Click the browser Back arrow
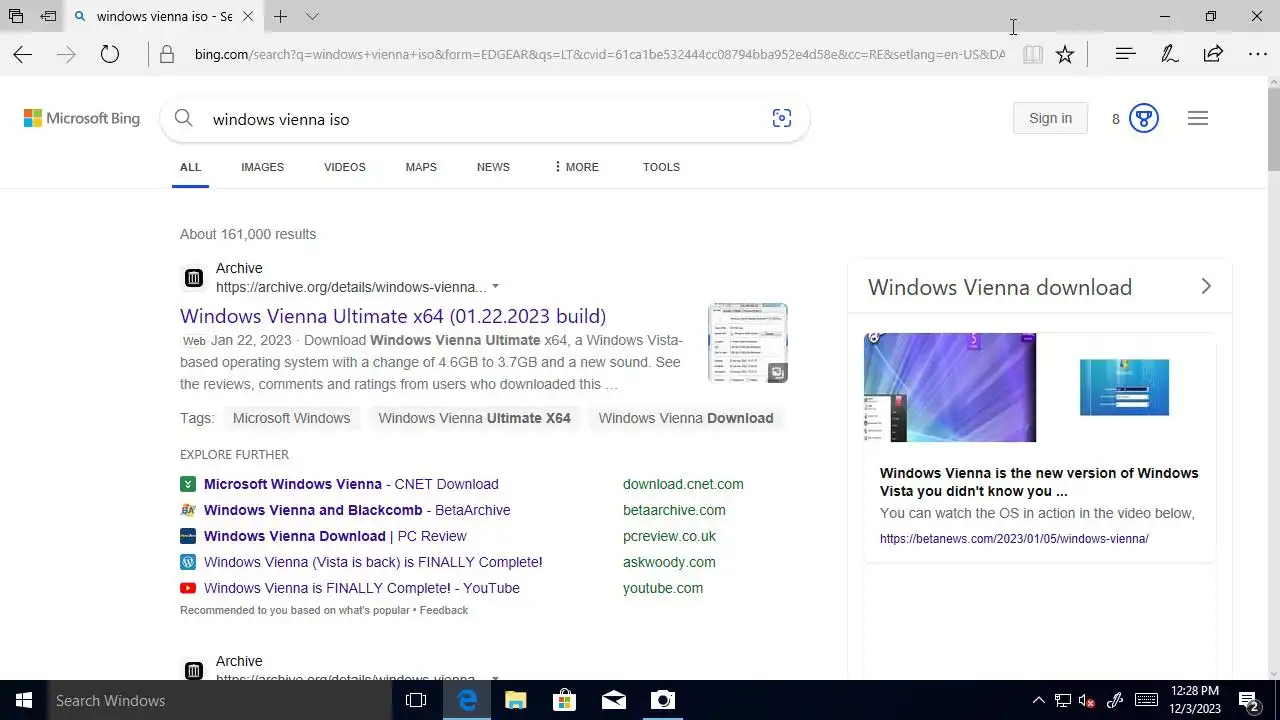This screenshot has height=720, width=1280. pyautogui.click(x=22, y=55)
